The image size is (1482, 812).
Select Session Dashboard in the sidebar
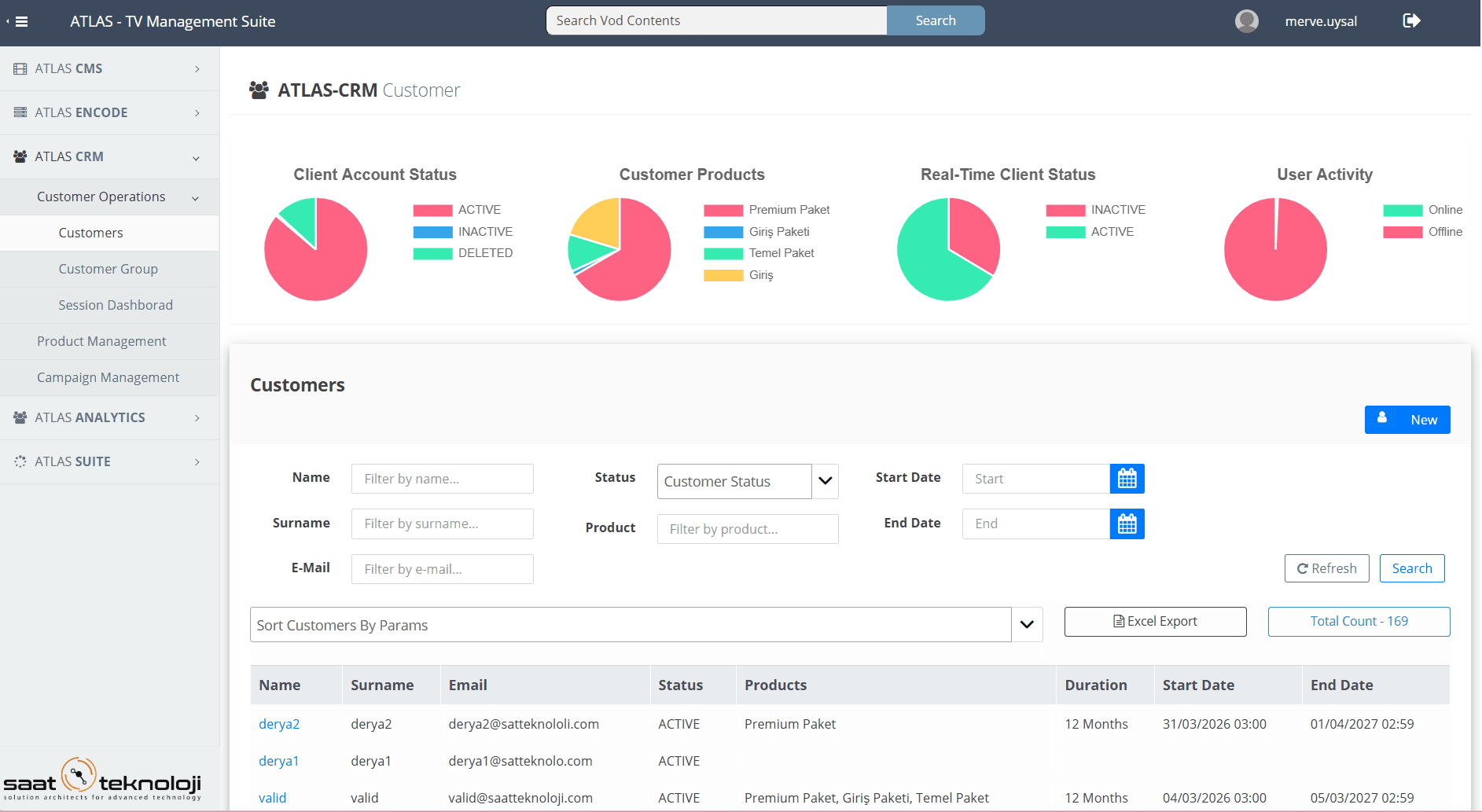point(116,305)
